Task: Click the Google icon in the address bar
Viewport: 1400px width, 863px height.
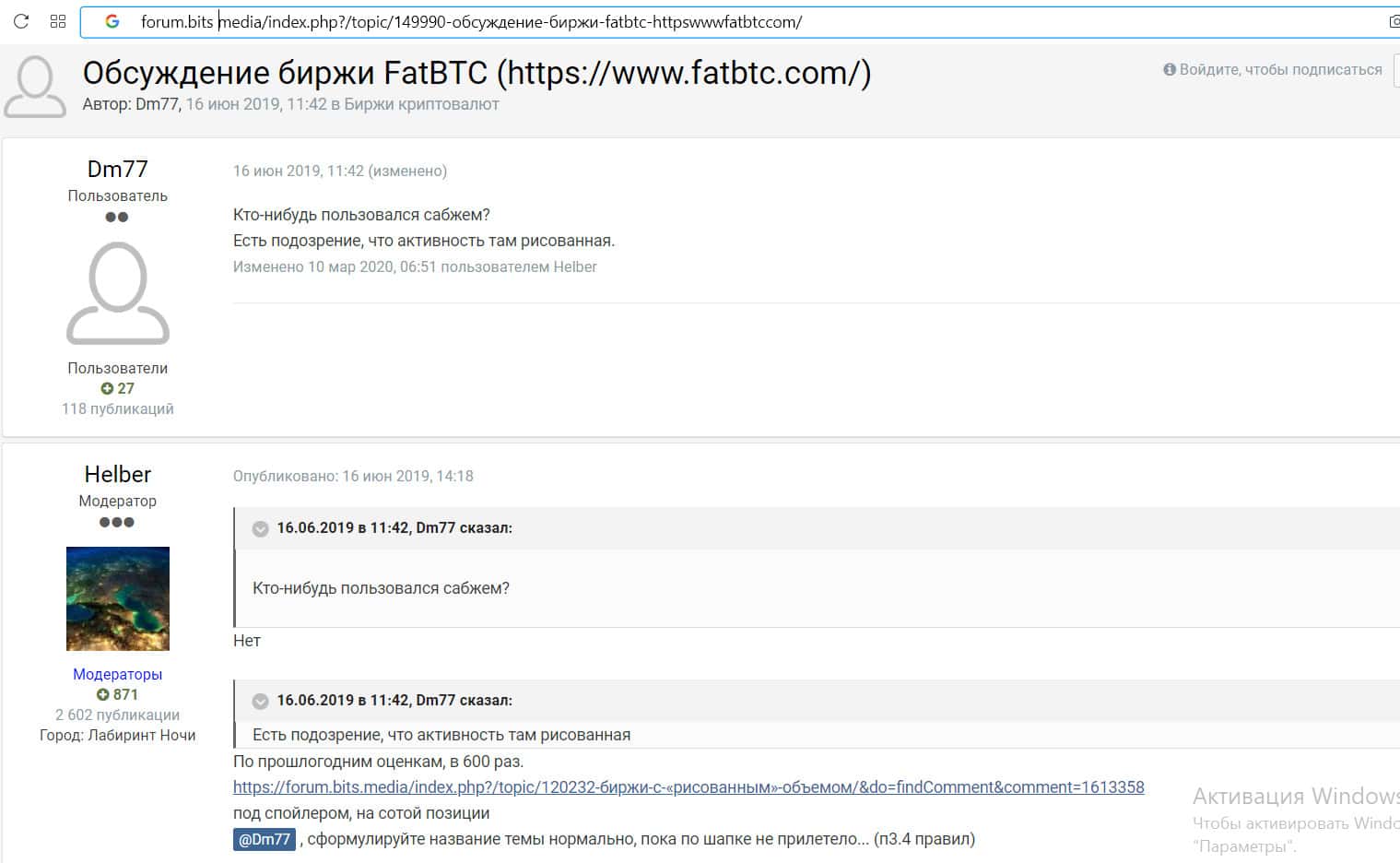Action: point(112,21)
